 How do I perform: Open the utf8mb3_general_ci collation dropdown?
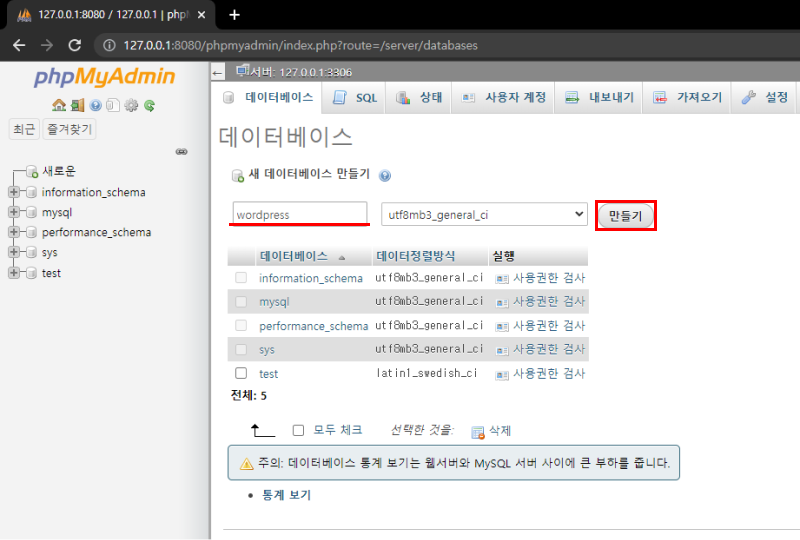[x=484, y=214]
